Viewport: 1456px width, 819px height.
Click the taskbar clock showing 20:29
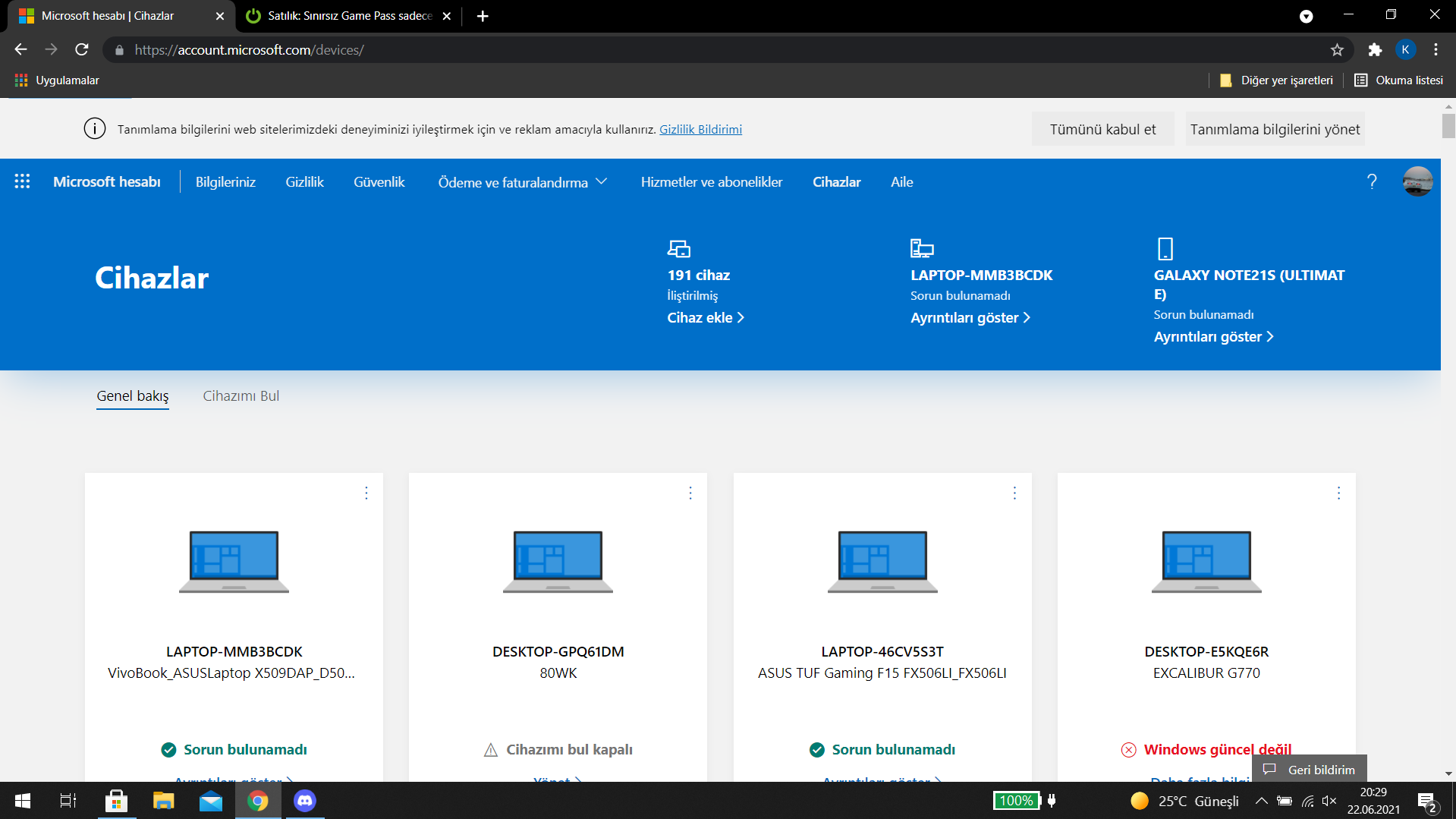click(x=1373, y=801)
